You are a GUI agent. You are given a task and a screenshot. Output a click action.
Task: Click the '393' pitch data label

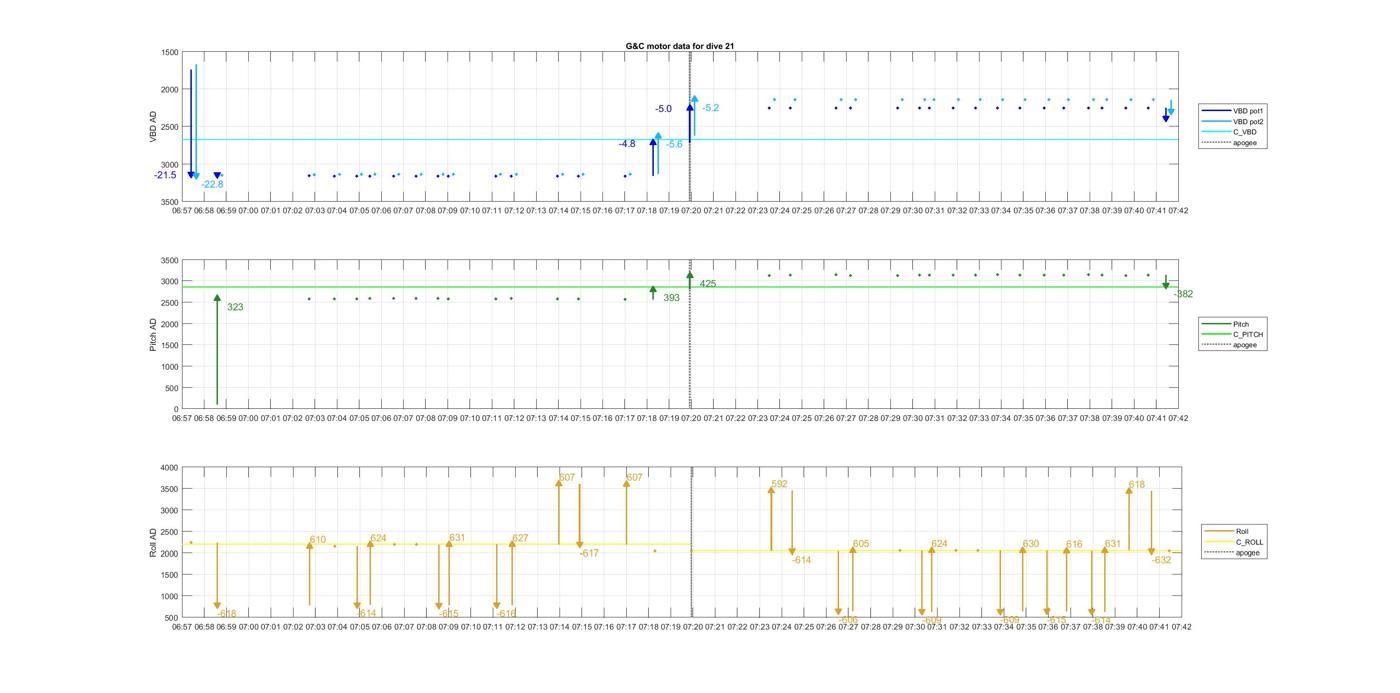point(671,298)
